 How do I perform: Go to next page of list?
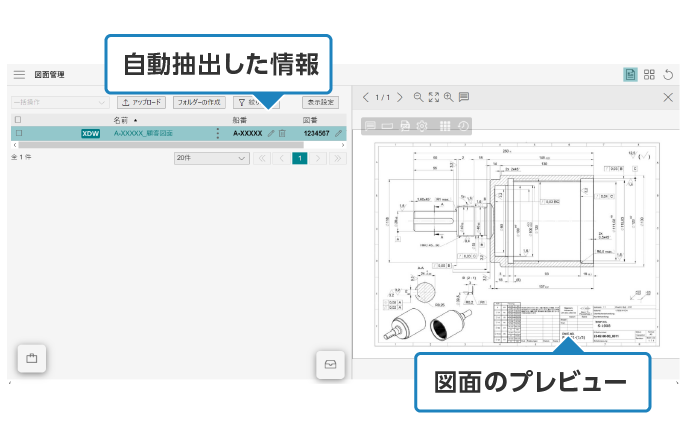point(318,158)
